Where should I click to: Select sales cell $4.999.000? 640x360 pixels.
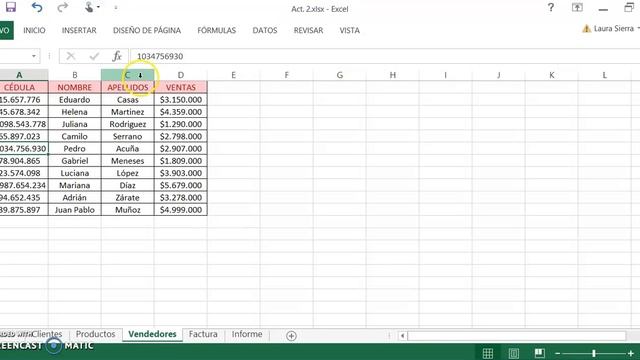(x=181, y=210)
